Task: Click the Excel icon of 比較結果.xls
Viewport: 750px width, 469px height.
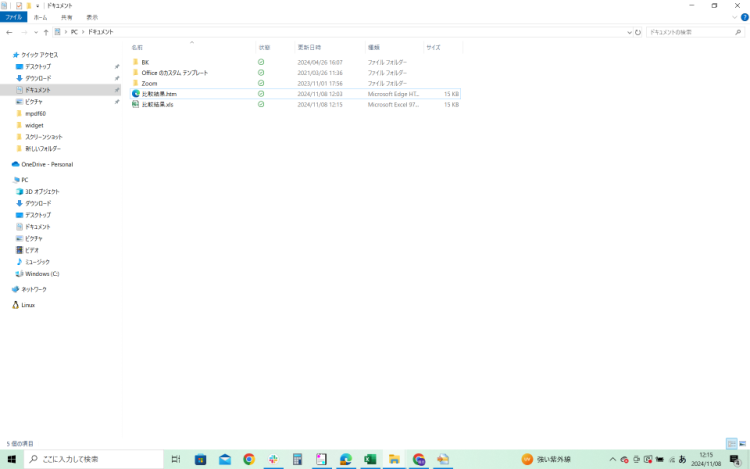Action: [135, 104]
